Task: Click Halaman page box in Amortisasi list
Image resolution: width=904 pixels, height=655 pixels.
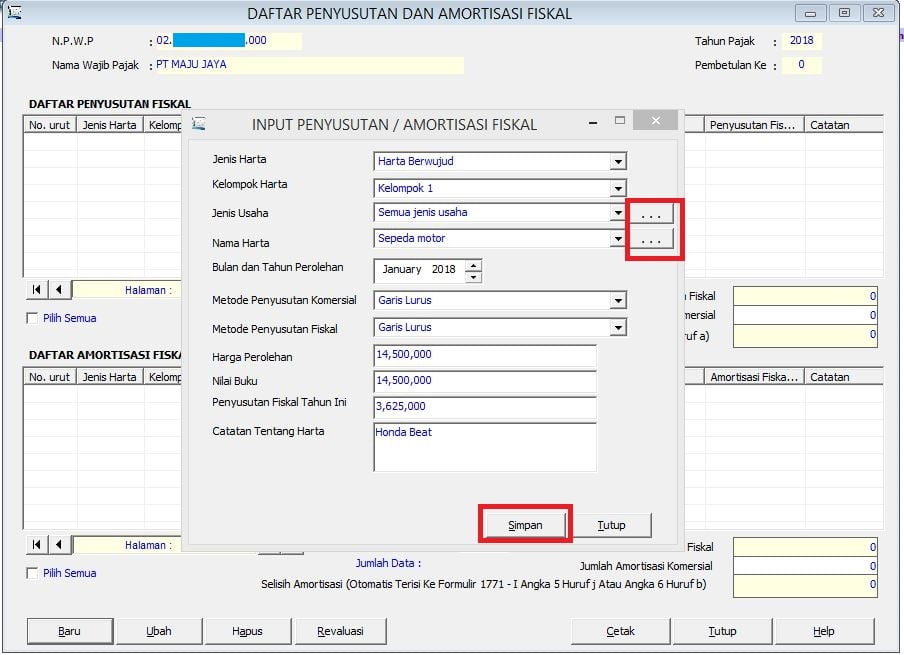Action: [x=127, y=545]
